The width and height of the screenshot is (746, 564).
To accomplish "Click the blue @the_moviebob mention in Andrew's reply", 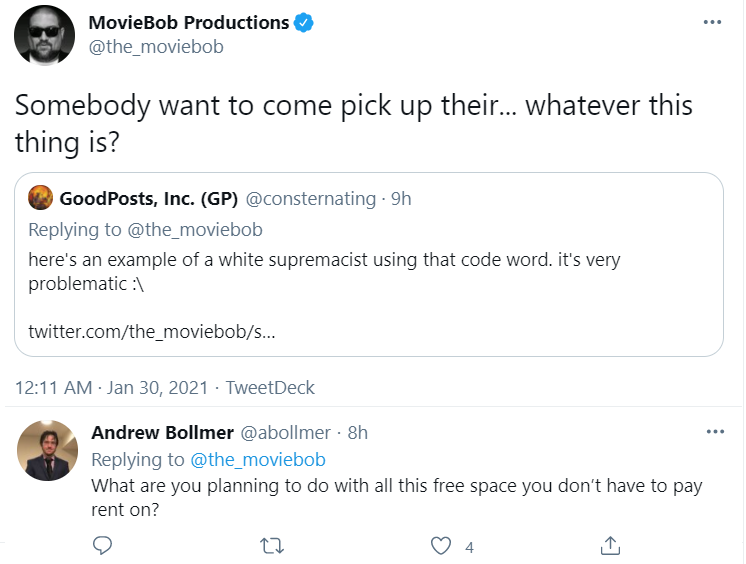I will tap(258, 460).
